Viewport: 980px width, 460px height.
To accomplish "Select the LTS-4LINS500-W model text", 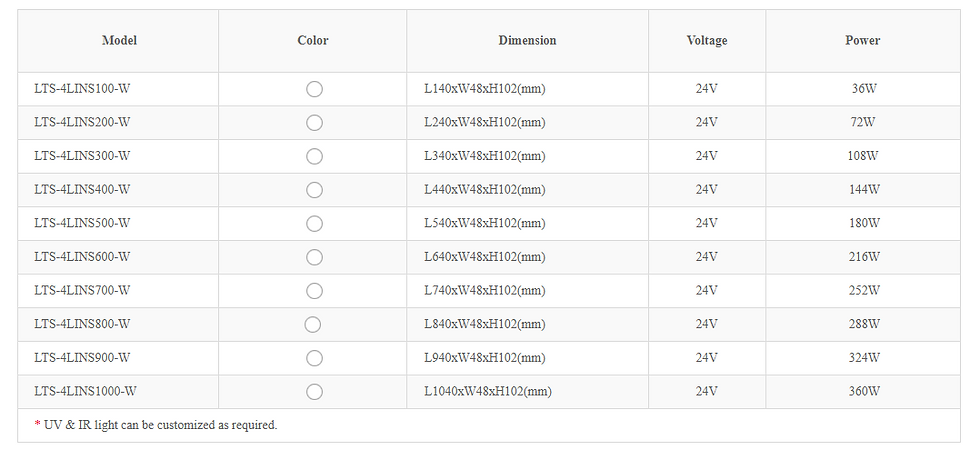I will pos(82,223).
